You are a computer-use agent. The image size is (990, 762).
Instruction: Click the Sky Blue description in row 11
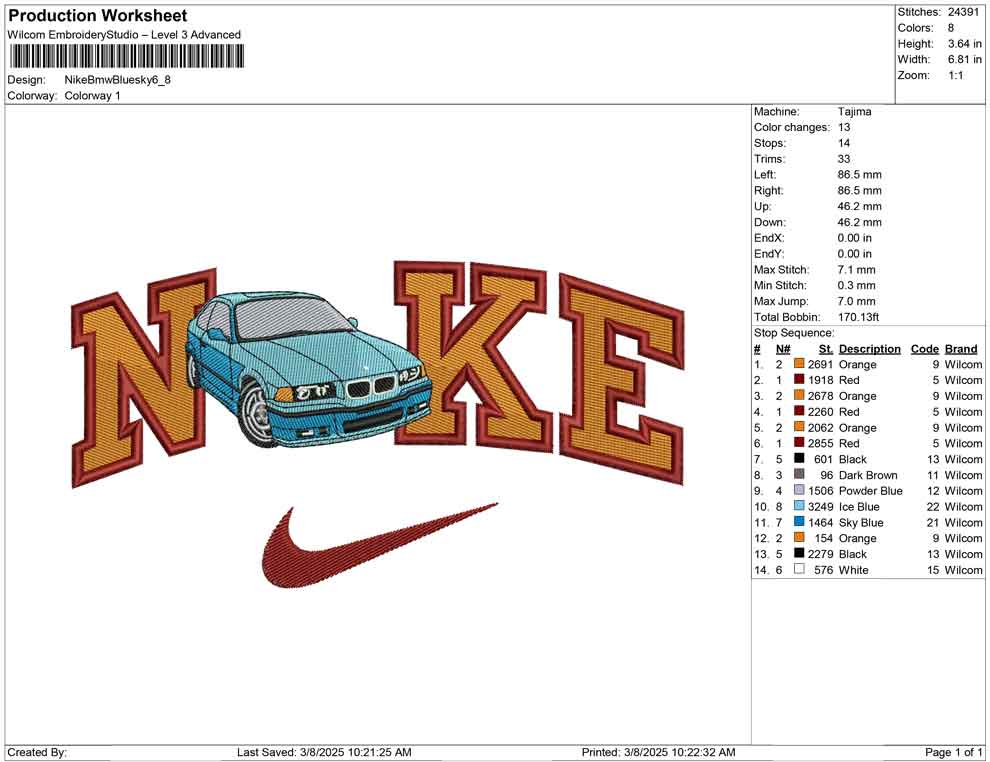pyautogui.click(x=861, y=522)
